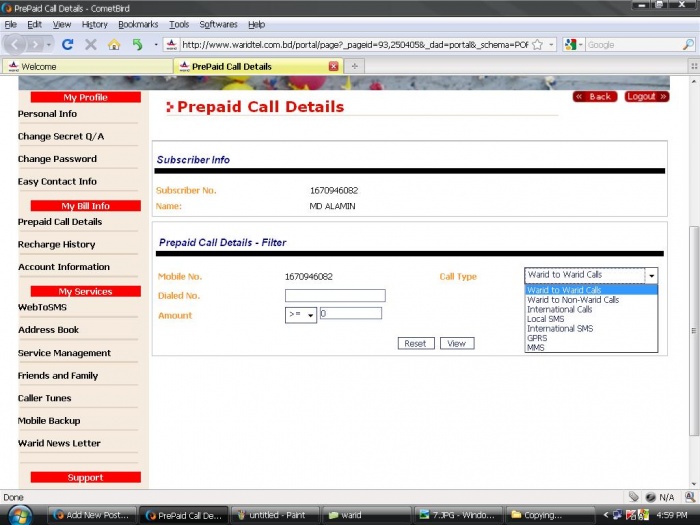Stop loading with the X icon

pyautogui.click(x=91, y=45)
